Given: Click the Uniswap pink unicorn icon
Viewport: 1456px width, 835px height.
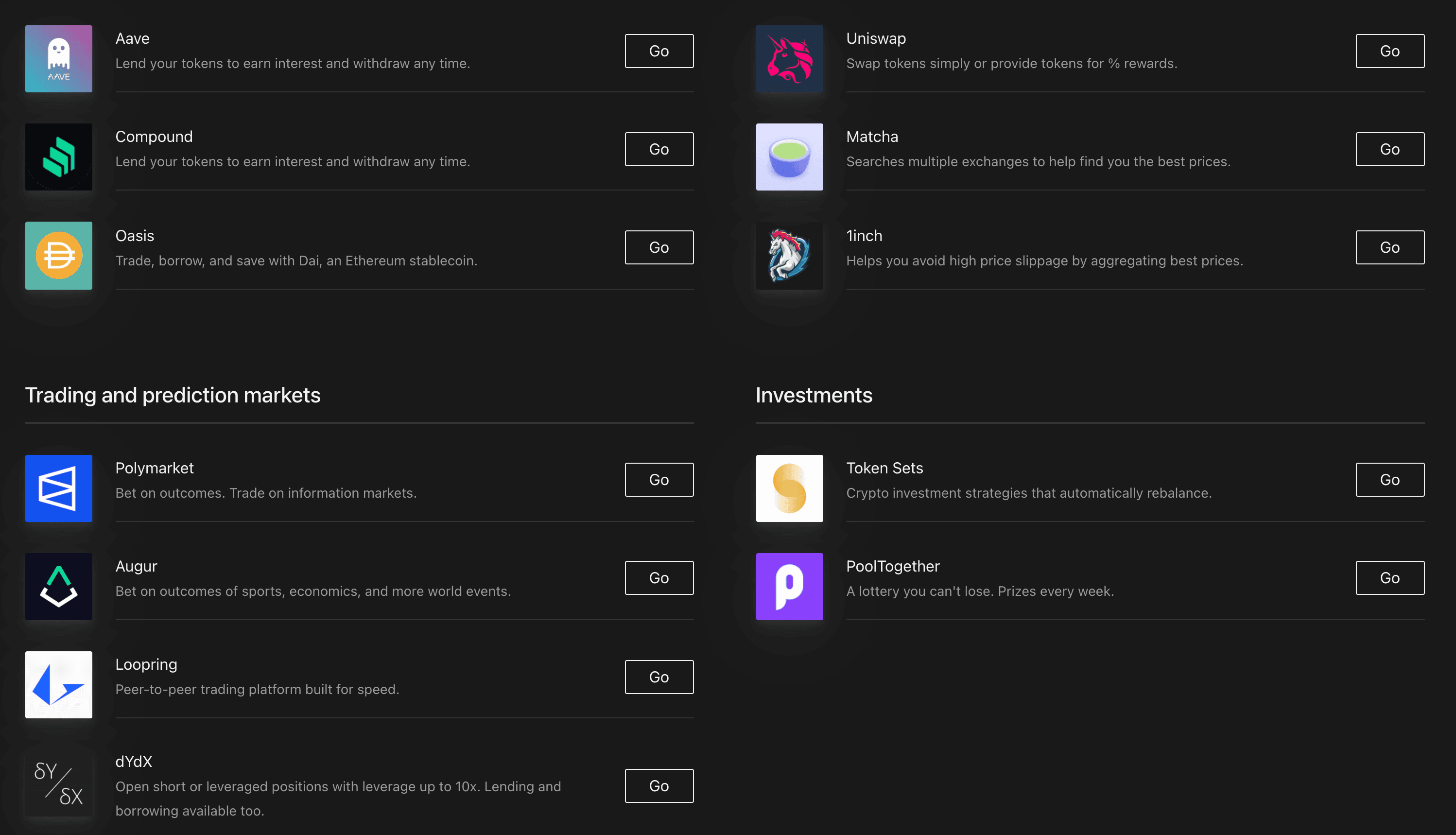Looking at the screenshot, I should click(x=789, y=58).
